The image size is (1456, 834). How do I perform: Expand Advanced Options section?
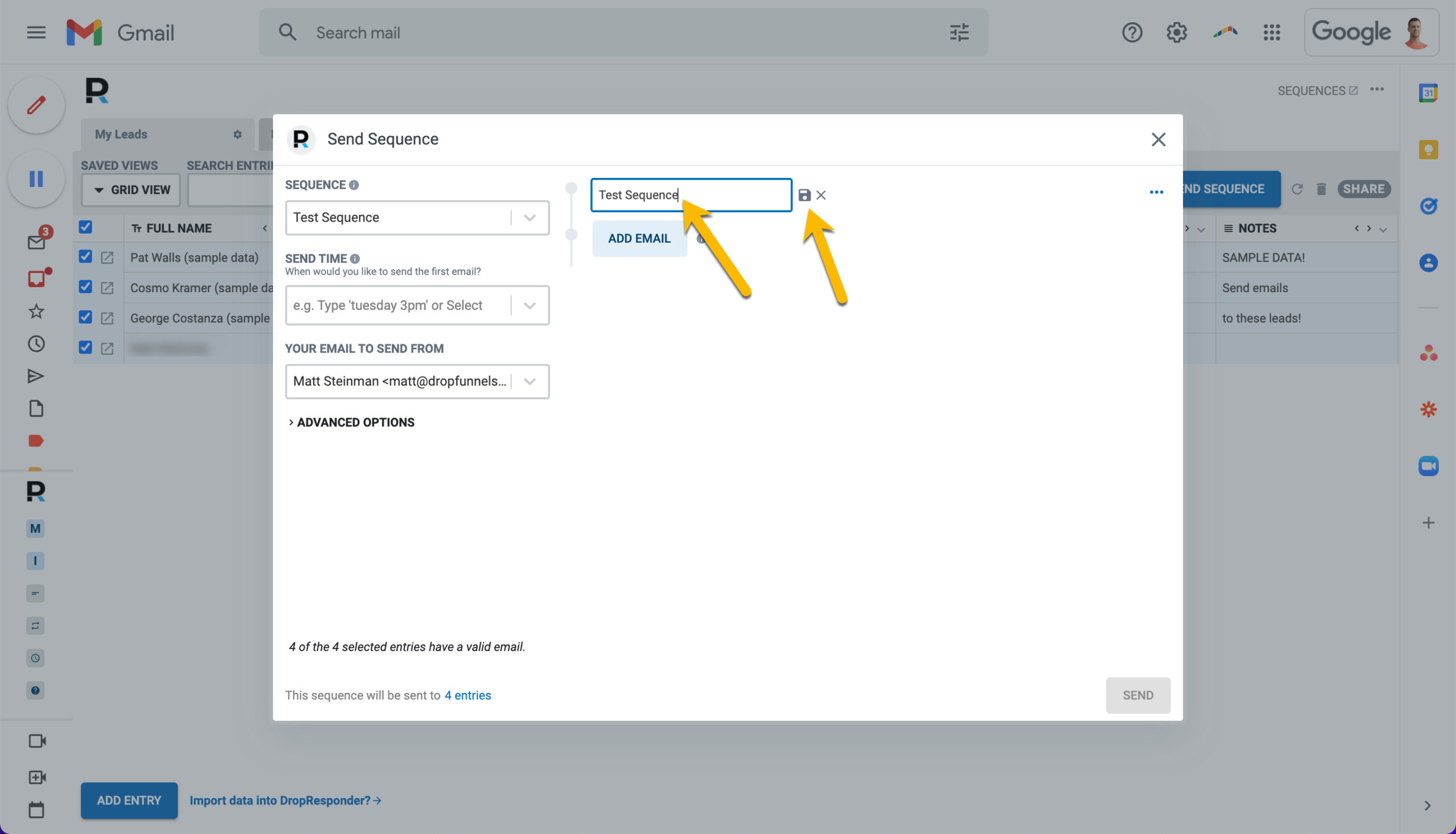(x=351, y=423)
